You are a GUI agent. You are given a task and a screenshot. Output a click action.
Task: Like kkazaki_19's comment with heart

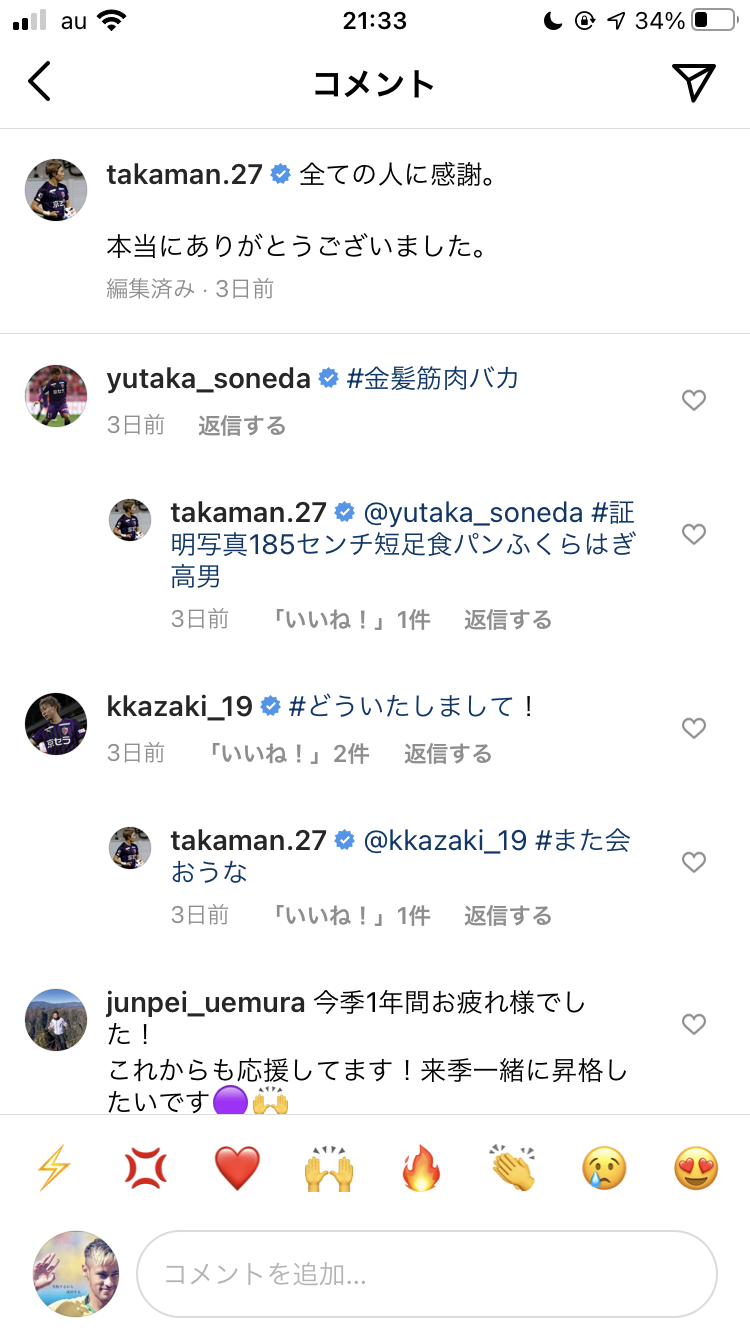(693, 728)
